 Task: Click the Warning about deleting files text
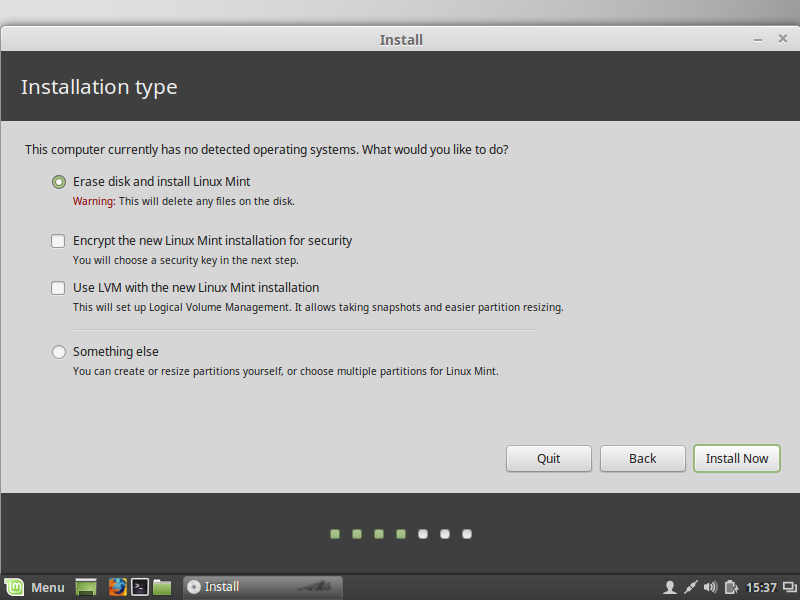click(184, 202)
